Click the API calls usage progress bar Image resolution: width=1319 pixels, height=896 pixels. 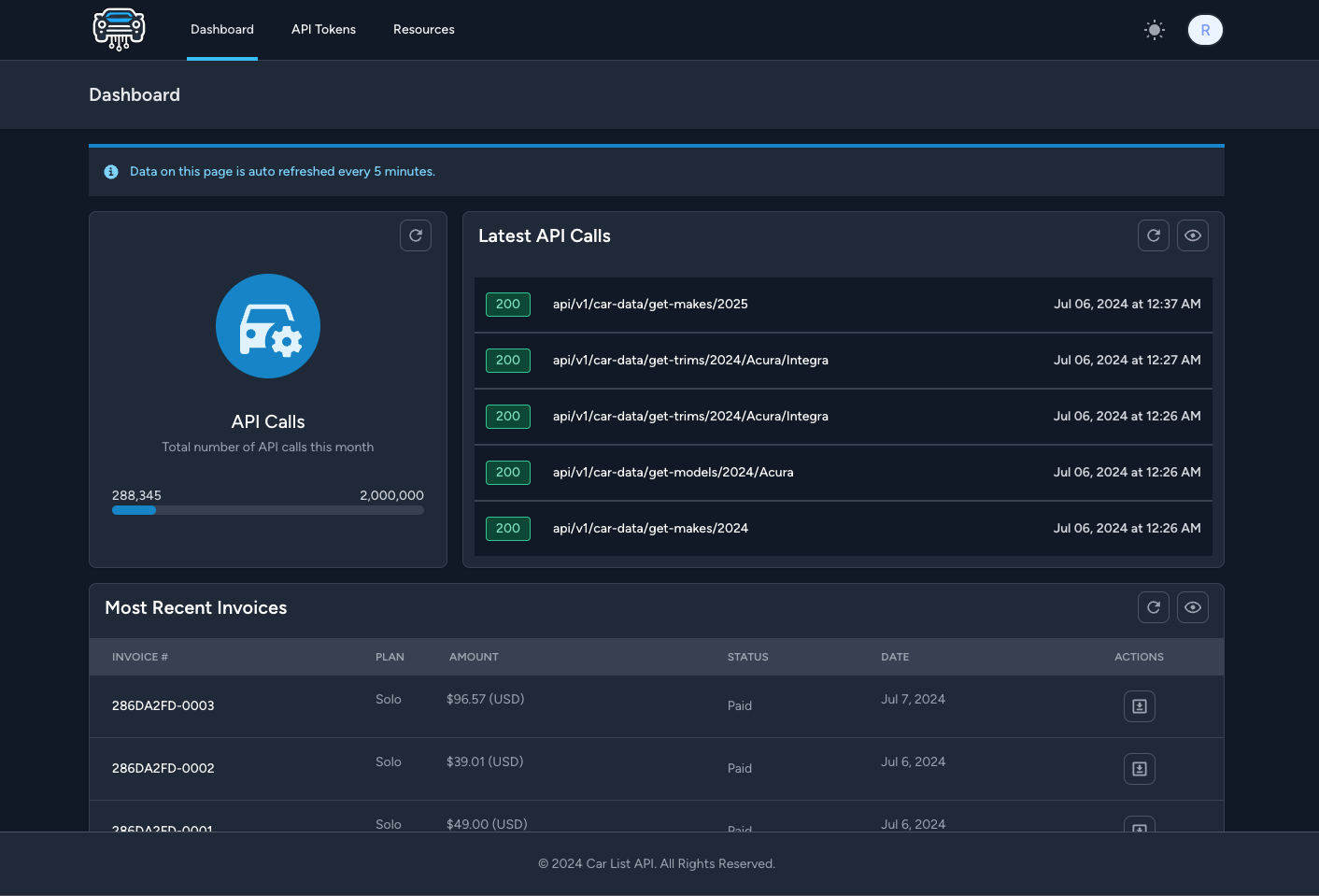[x=268, y=510]
